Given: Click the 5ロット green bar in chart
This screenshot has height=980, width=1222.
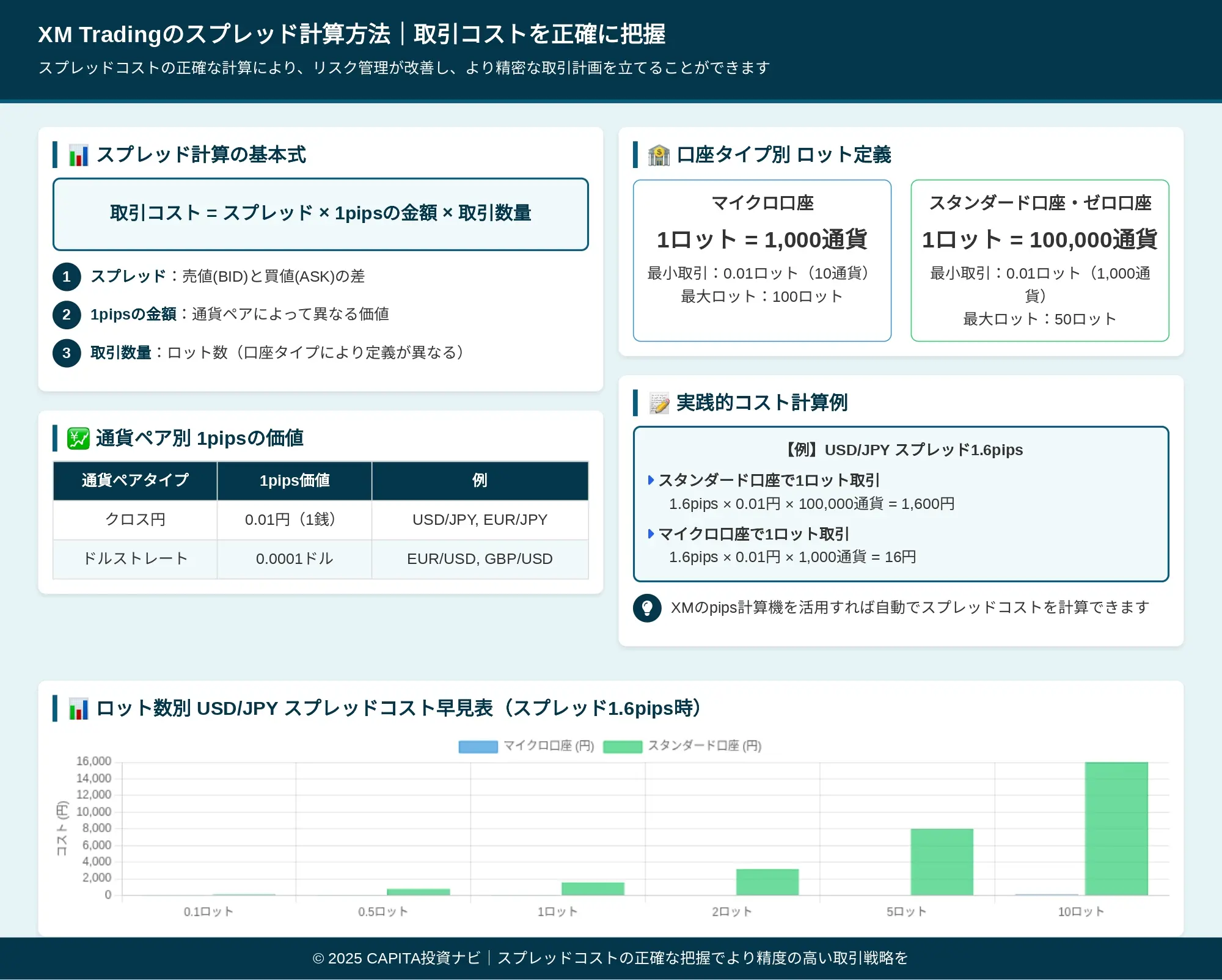Looking at the screenshot, I should 942,862.
